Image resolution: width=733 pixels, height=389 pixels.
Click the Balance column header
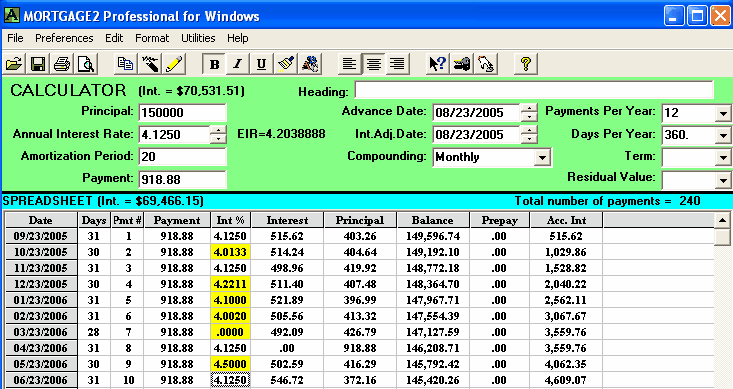pyautogui.click(x=433, y=220)
